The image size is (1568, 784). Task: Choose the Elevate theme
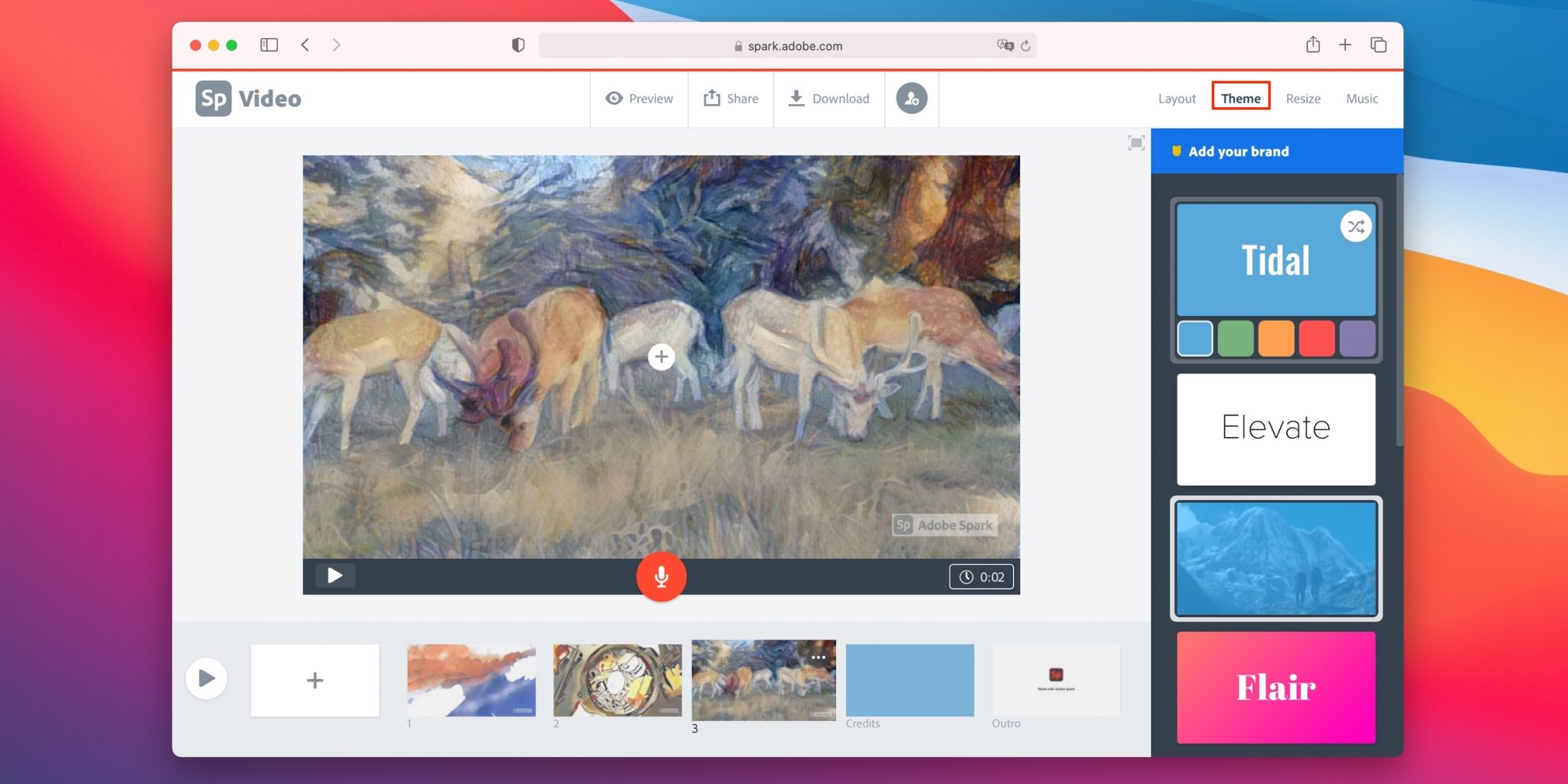pos(1276,429)
